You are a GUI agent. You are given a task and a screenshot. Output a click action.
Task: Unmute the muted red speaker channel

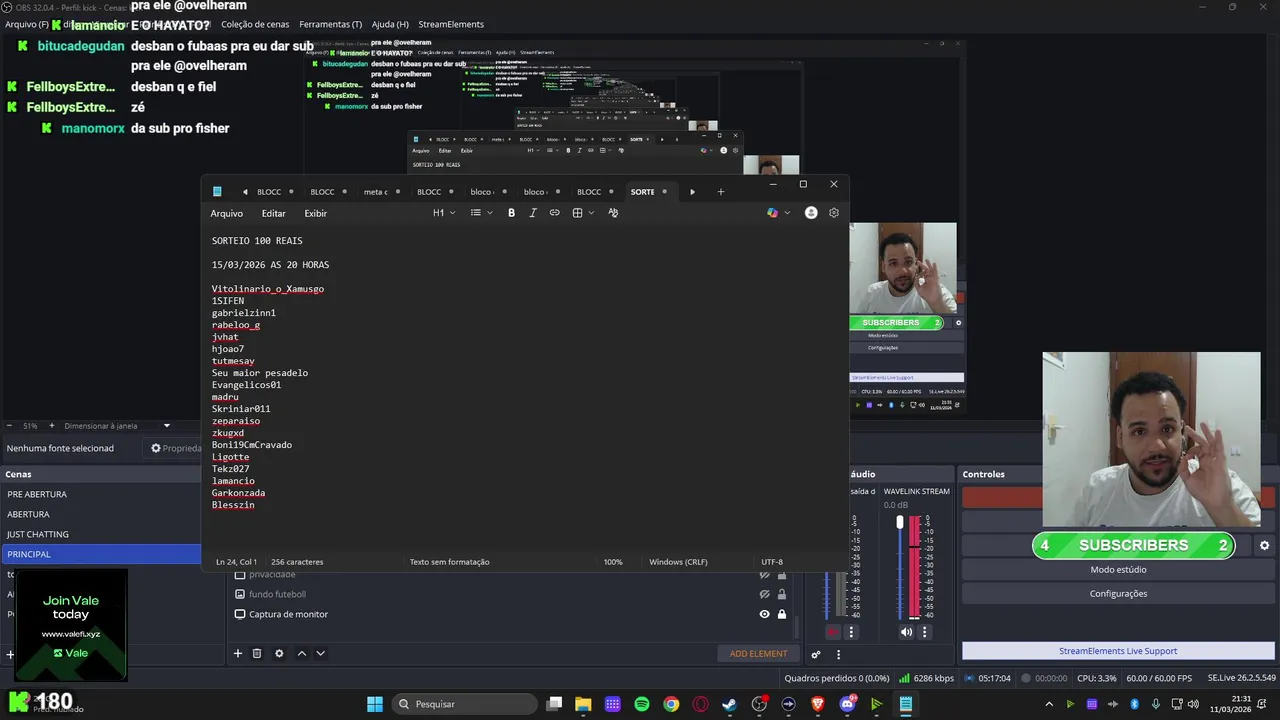pos(832,632)
